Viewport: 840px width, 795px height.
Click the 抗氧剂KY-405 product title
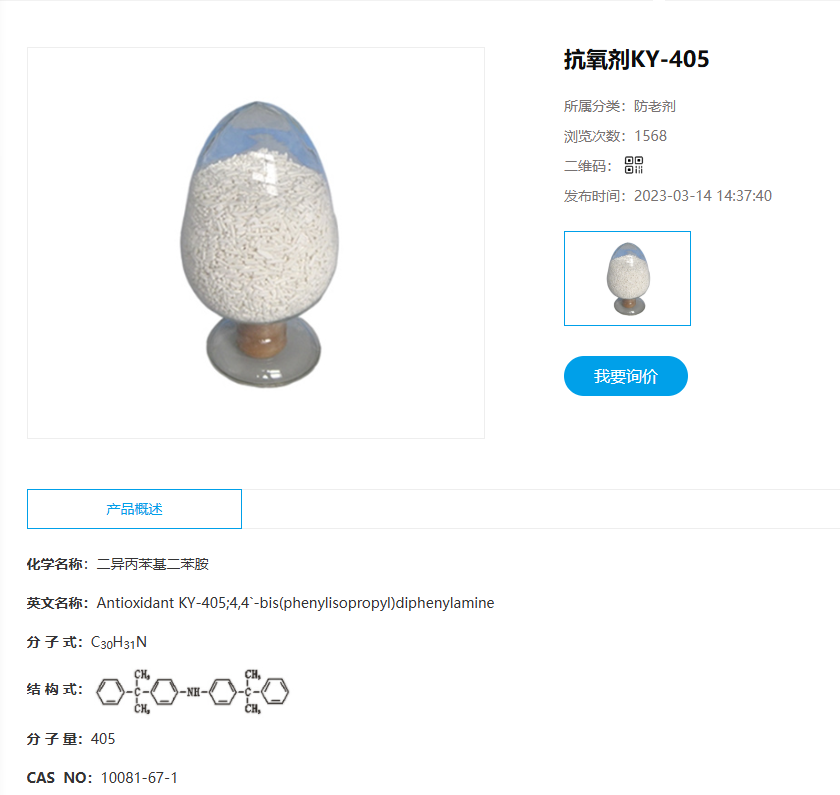coord(636,59)
